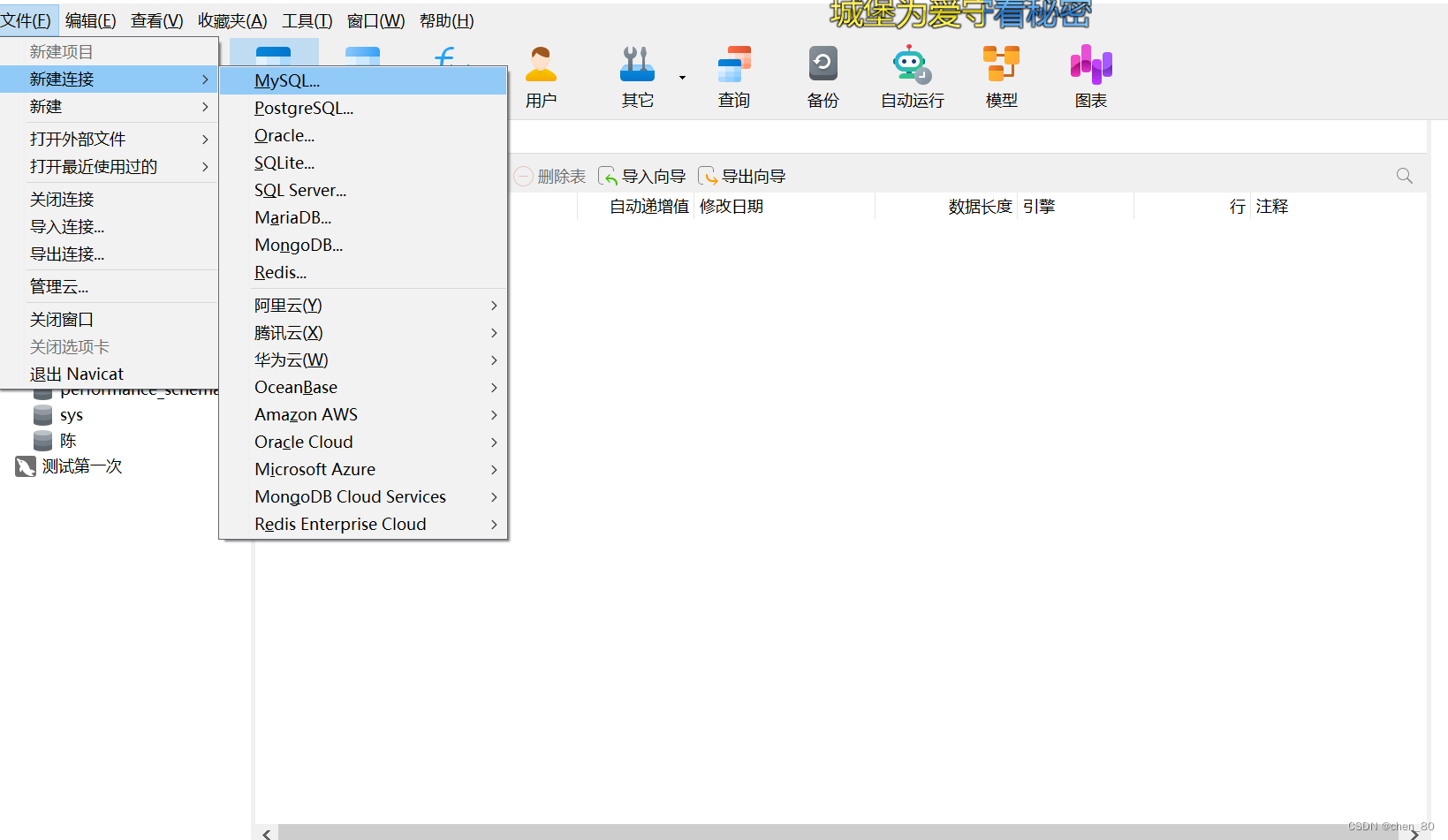Open the User toolbar icon

click(541, 64)
